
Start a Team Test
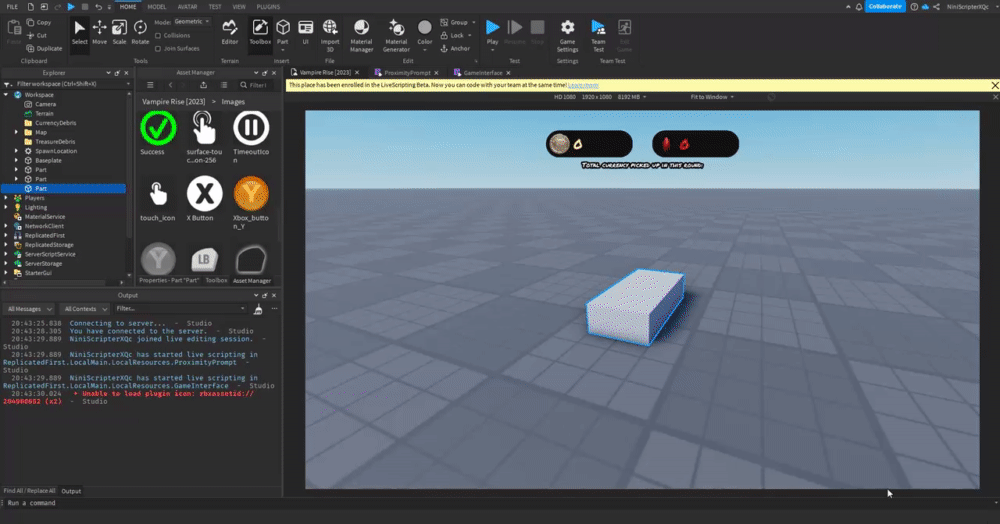[598, 35]
